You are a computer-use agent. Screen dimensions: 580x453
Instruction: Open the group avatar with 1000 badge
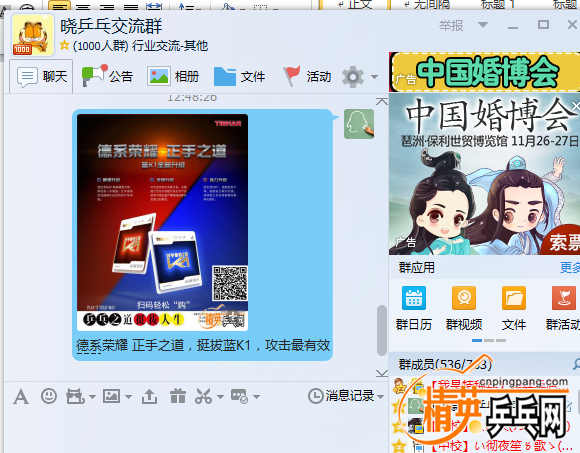point(33,36)
